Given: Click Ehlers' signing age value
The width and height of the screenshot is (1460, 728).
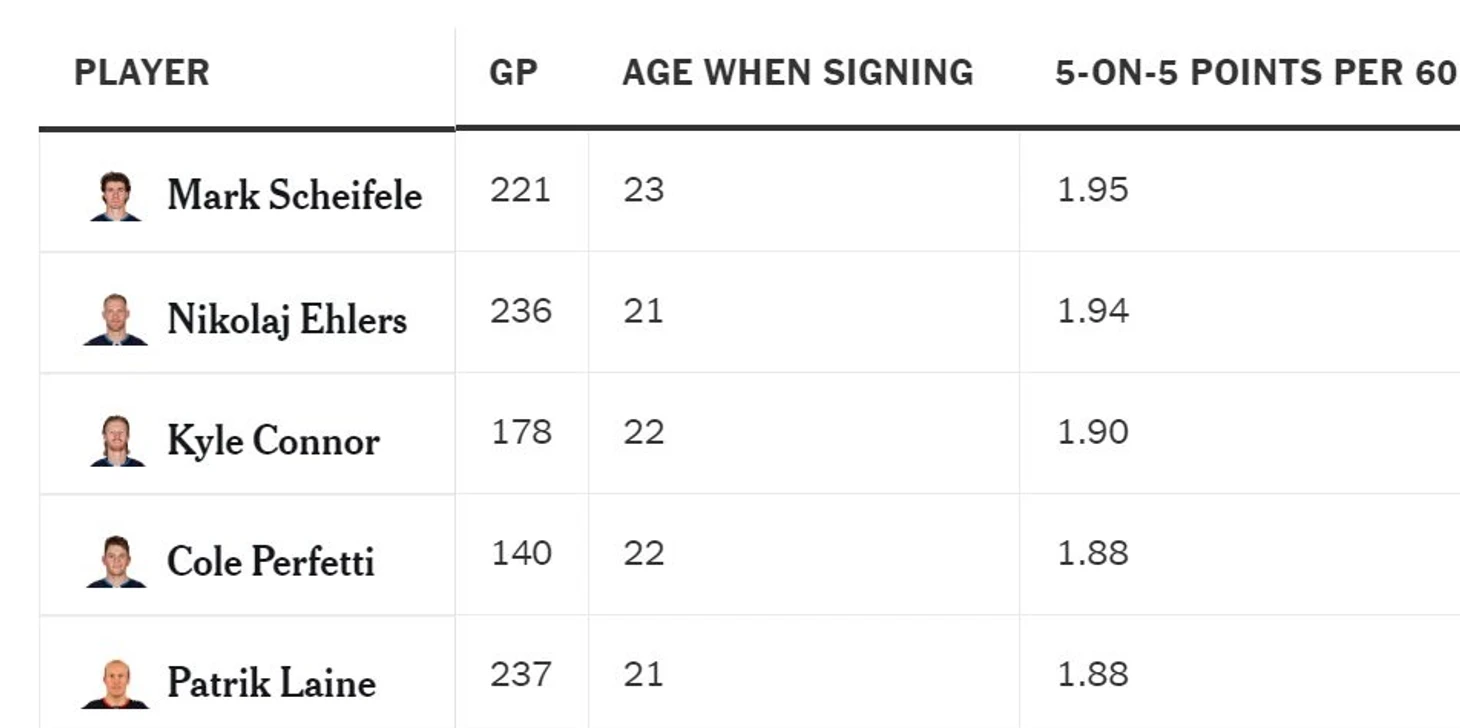Looking at the screenshot, I should [643, 311].
